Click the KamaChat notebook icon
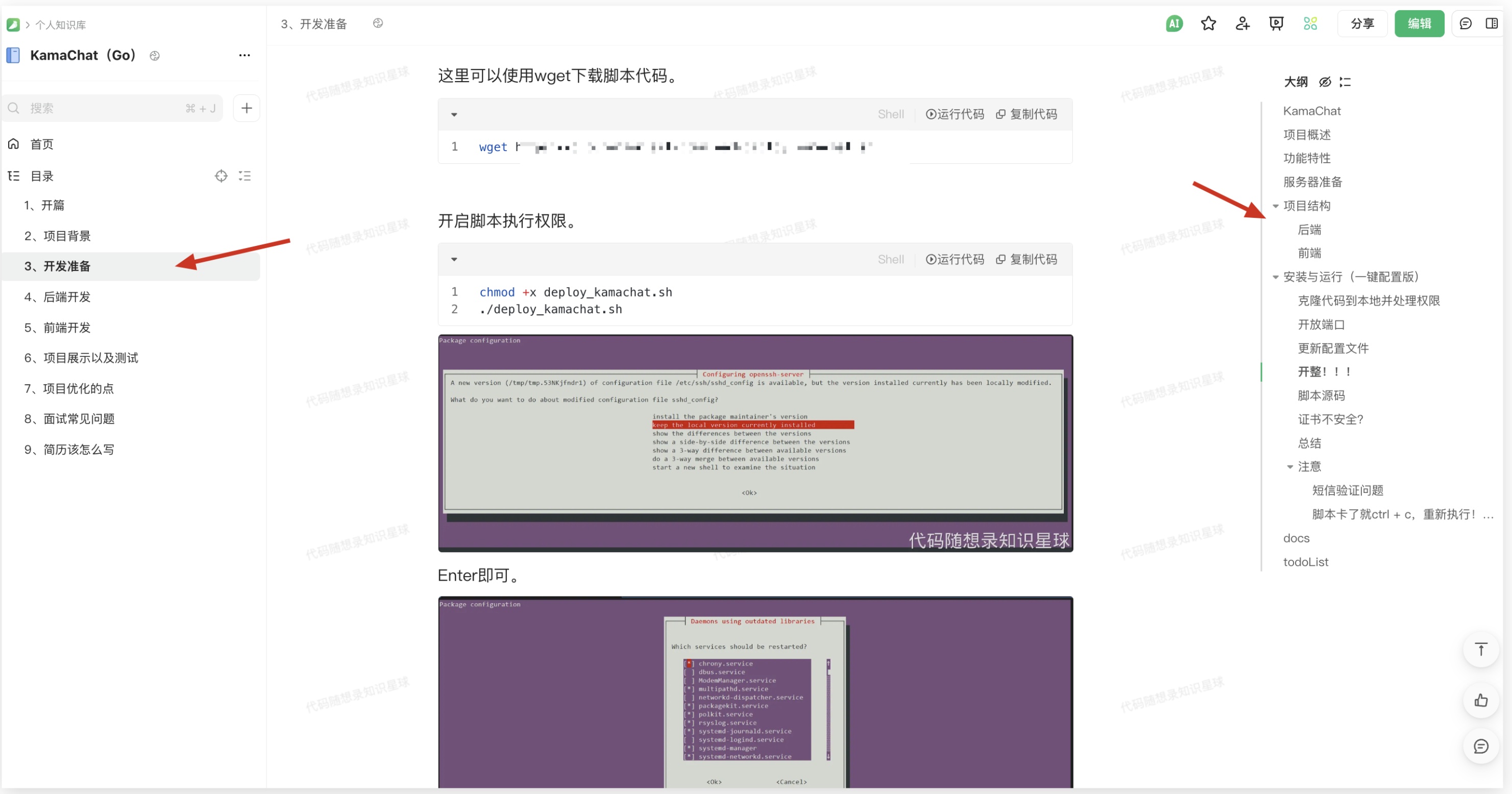This screenshot has height=794, width=1512. click(13, 55)
